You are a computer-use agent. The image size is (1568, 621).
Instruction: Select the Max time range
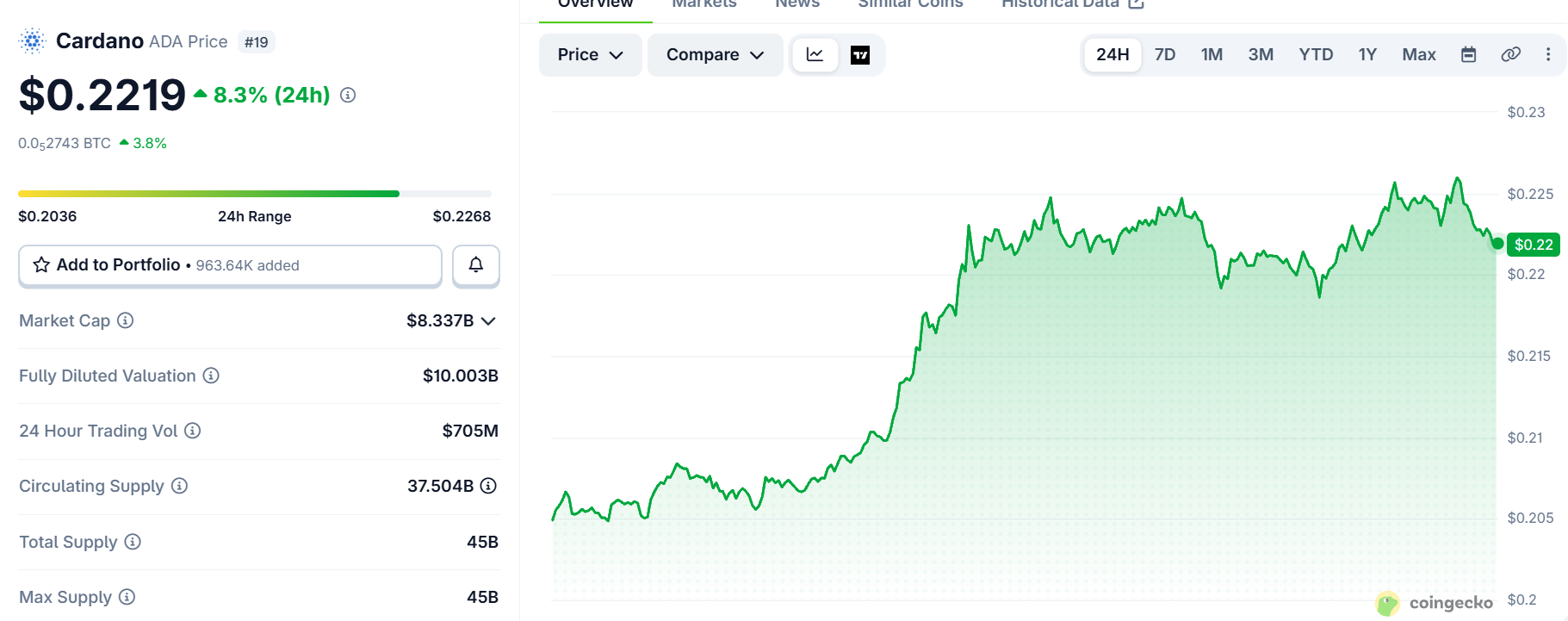click(1419, 54)
